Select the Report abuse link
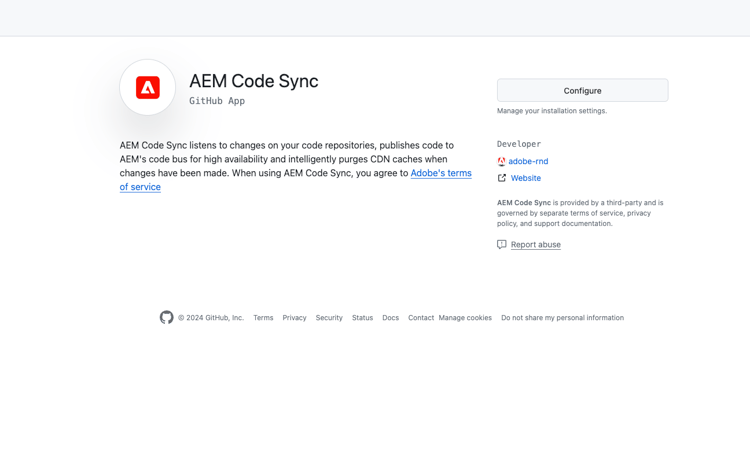Viewport: 750px width, 452px height. [535, 244]
